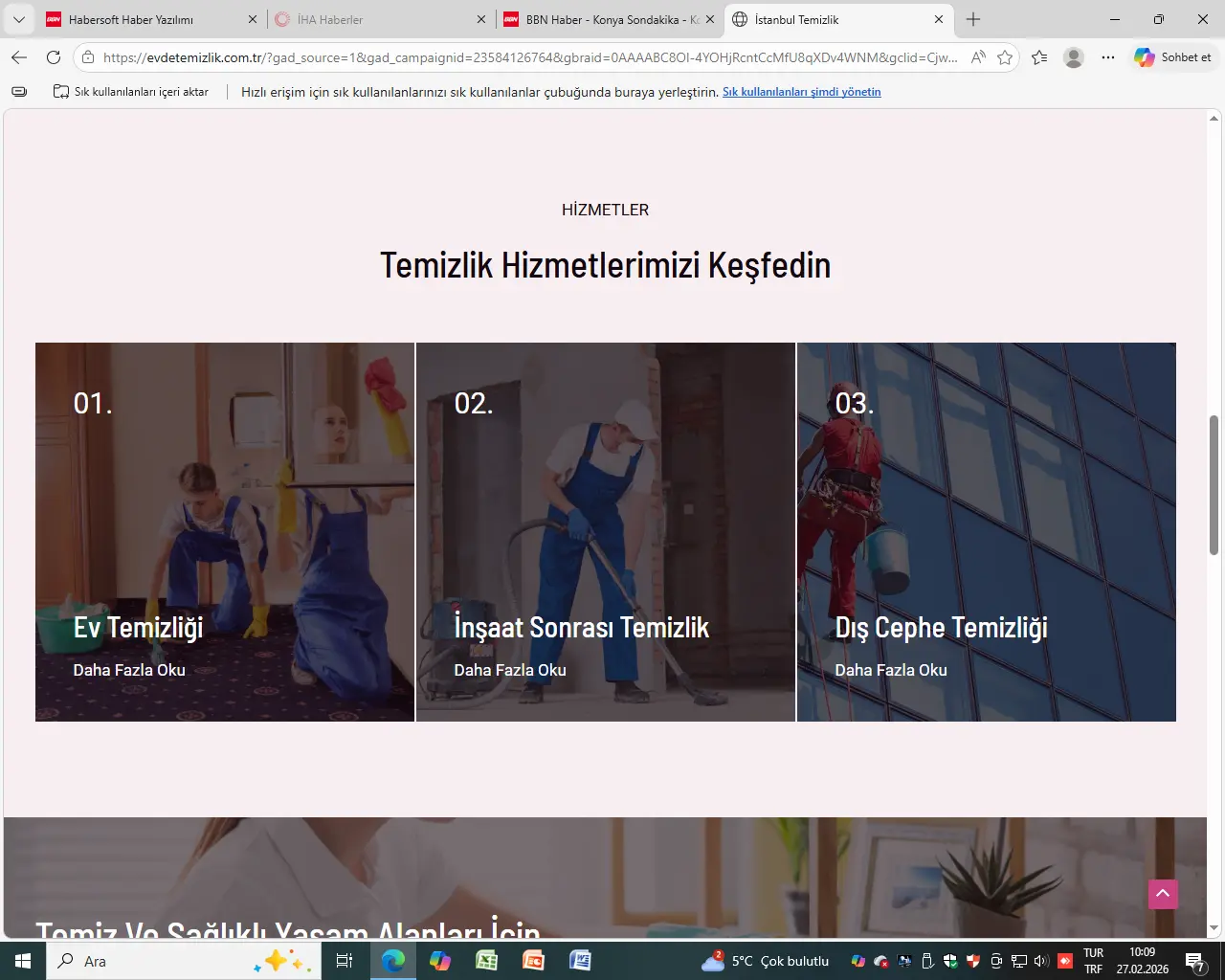Add page to favorites with star icon

[1005, 57]
